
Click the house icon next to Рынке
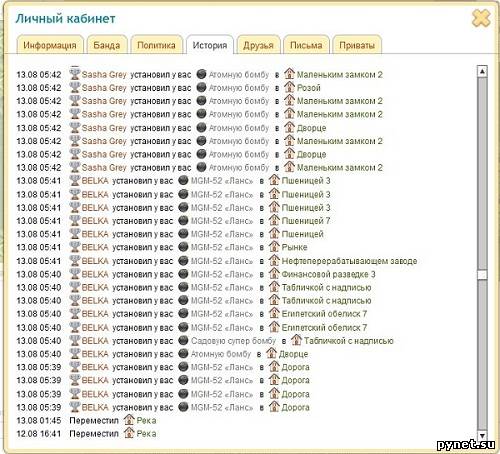(x=274, y=247)
